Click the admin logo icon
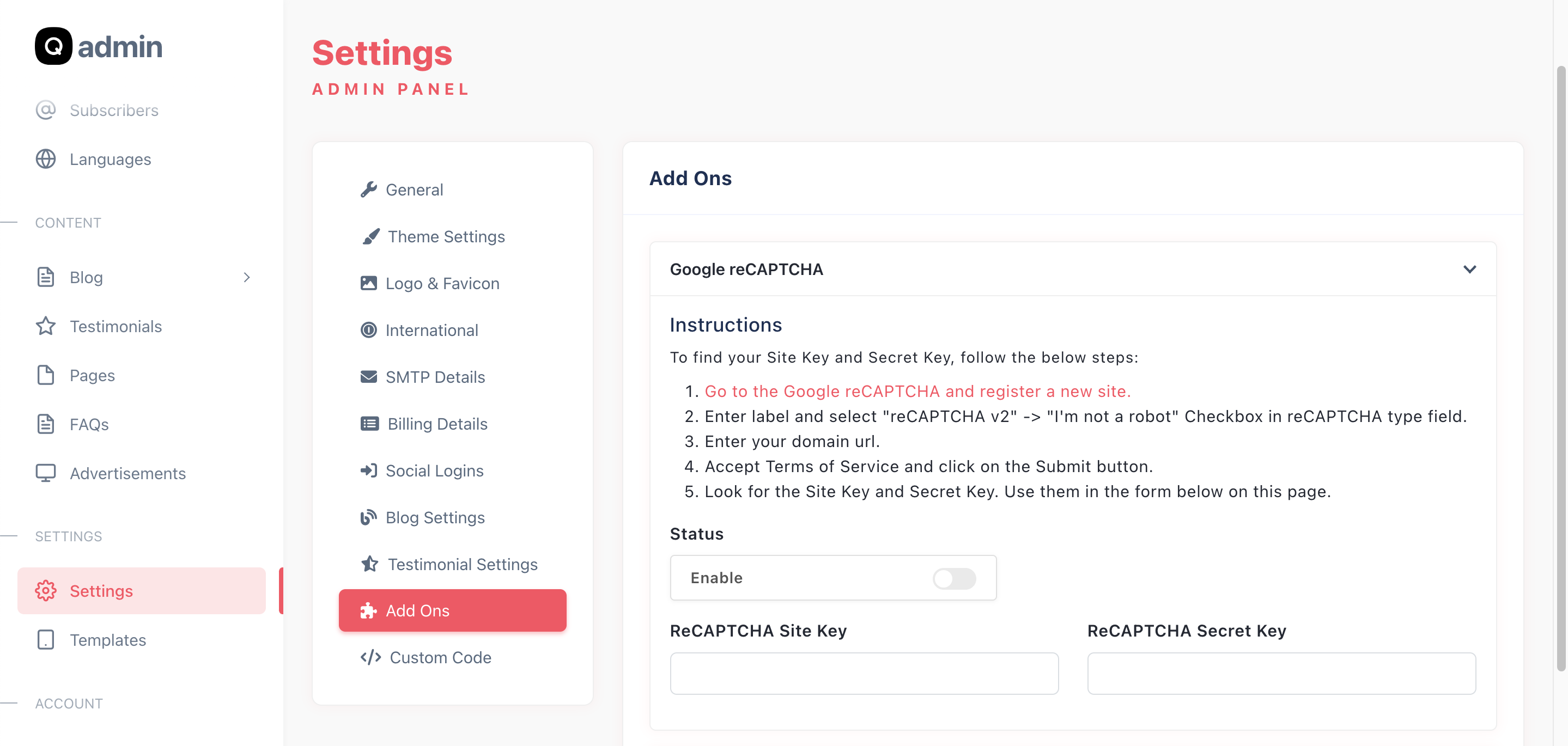The height and width of the screenshot is (746, 1568). (x=53, y=46)
